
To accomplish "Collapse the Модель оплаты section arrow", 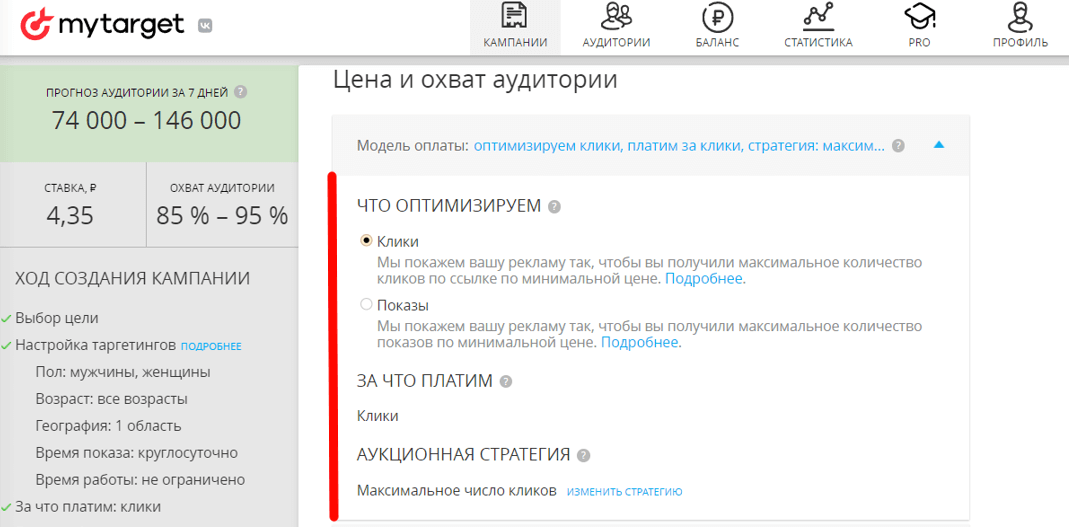I will (x=938, y=145).
